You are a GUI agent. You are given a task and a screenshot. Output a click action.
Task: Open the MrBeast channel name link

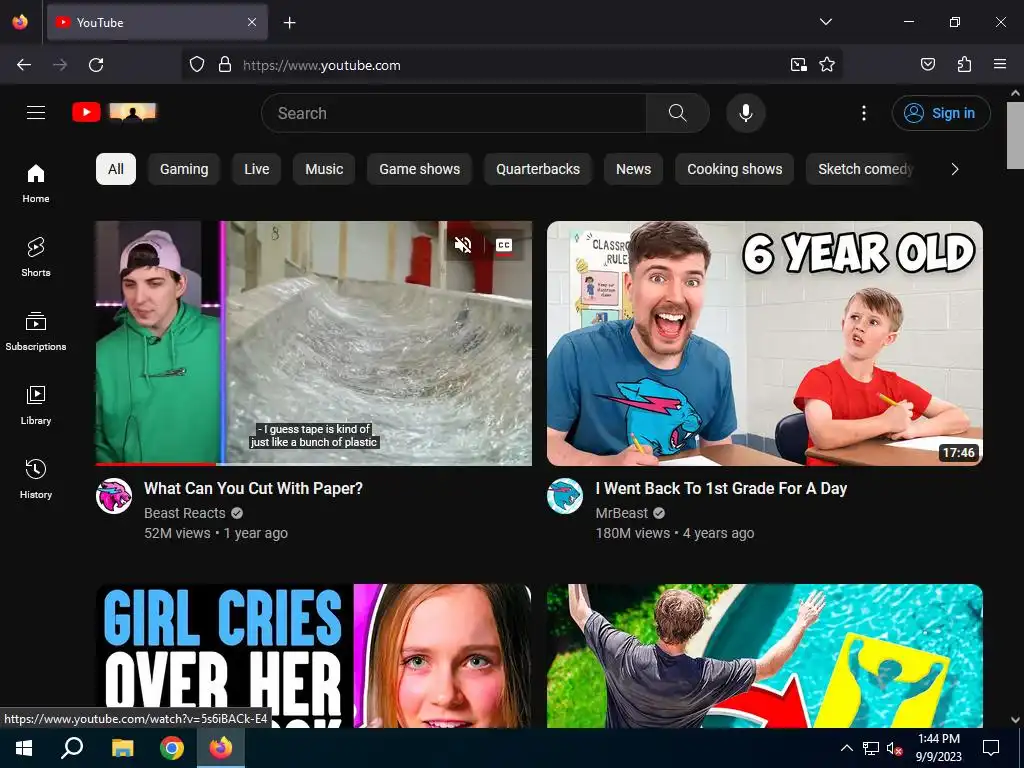click(622, 513)
